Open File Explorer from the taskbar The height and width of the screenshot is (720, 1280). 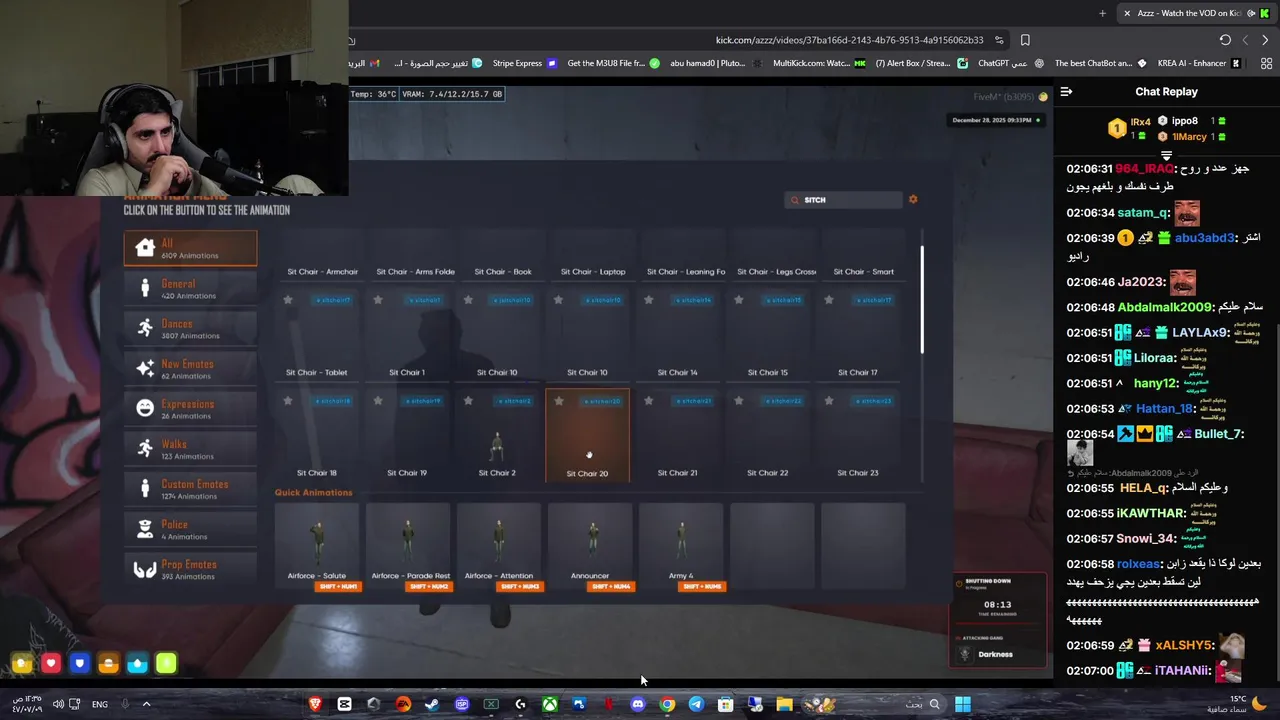coord(785,704)
